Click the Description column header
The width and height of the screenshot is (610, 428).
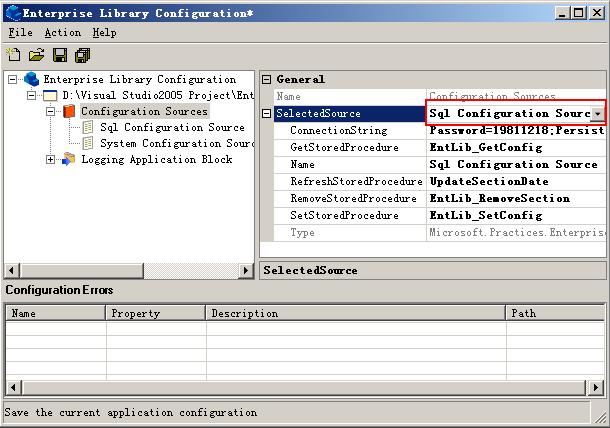click(356, 313)
